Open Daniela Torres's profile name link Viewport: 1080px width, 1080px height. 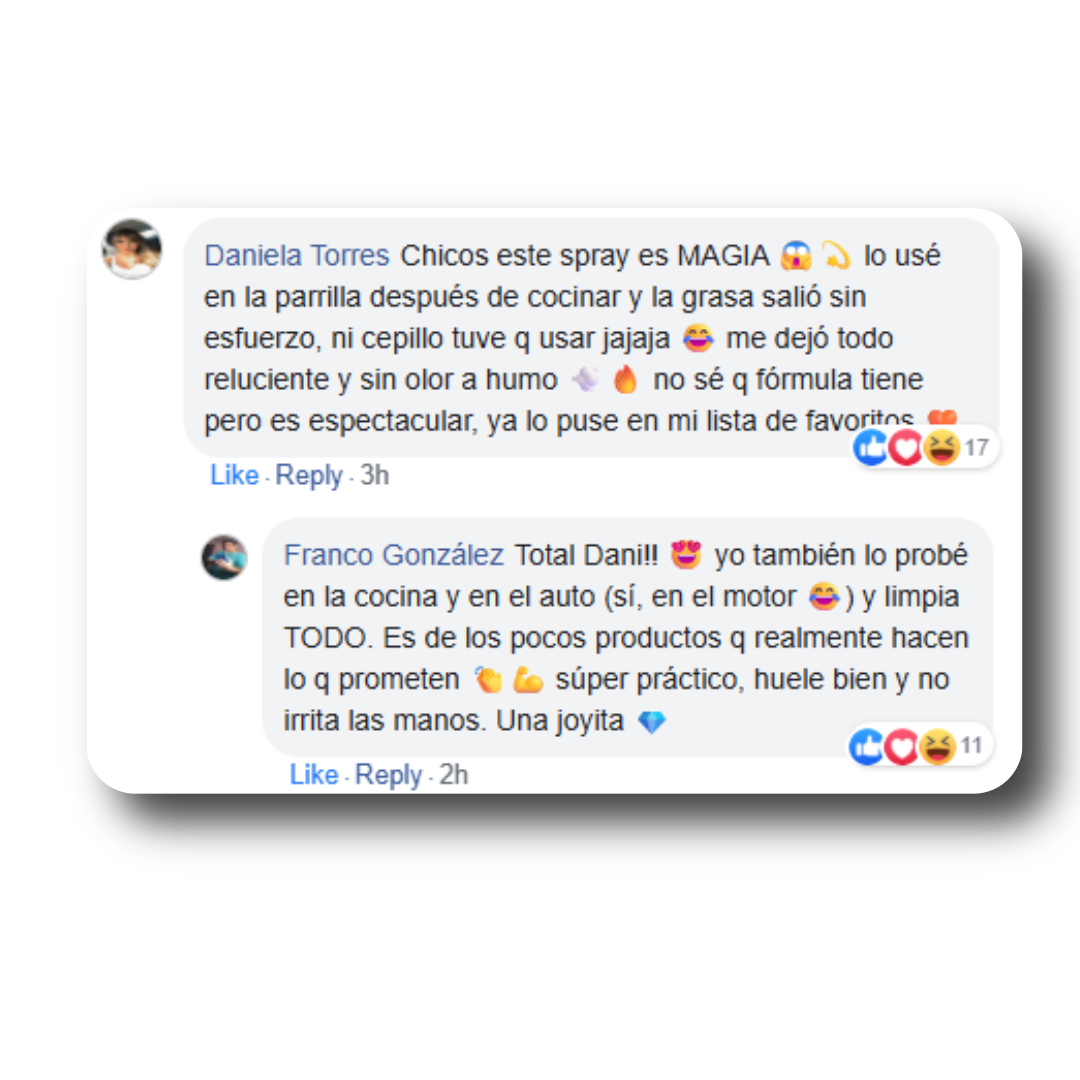pyautogui.click(x=297, y=256)
